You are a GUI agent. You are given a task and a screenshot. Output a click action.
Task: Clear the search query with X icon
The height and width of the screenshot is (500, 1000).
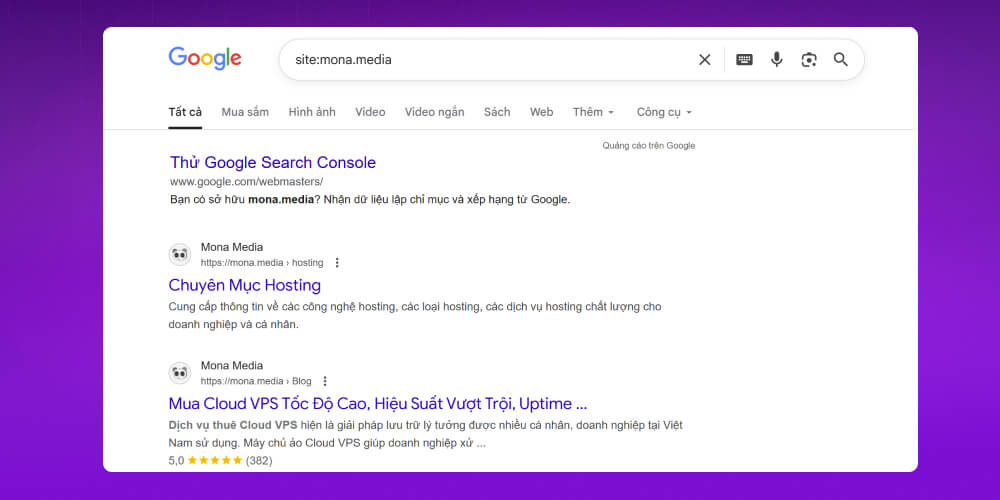click(x=705, y=60)
